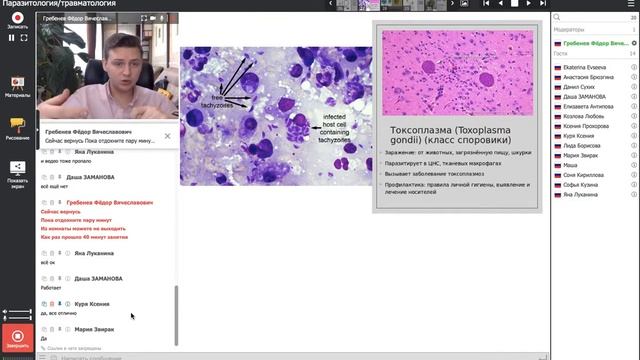Open info for Козлова Любовь
The width and height of the screenshot is (640, 360).
coord(634,116)
